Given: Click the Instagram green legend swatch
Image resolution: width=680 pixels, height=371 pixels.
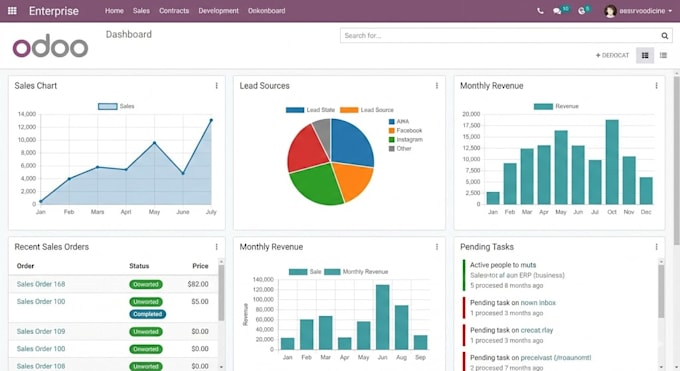Looking at the screenshot, I should pyautogui.click(x=392, y=140).
